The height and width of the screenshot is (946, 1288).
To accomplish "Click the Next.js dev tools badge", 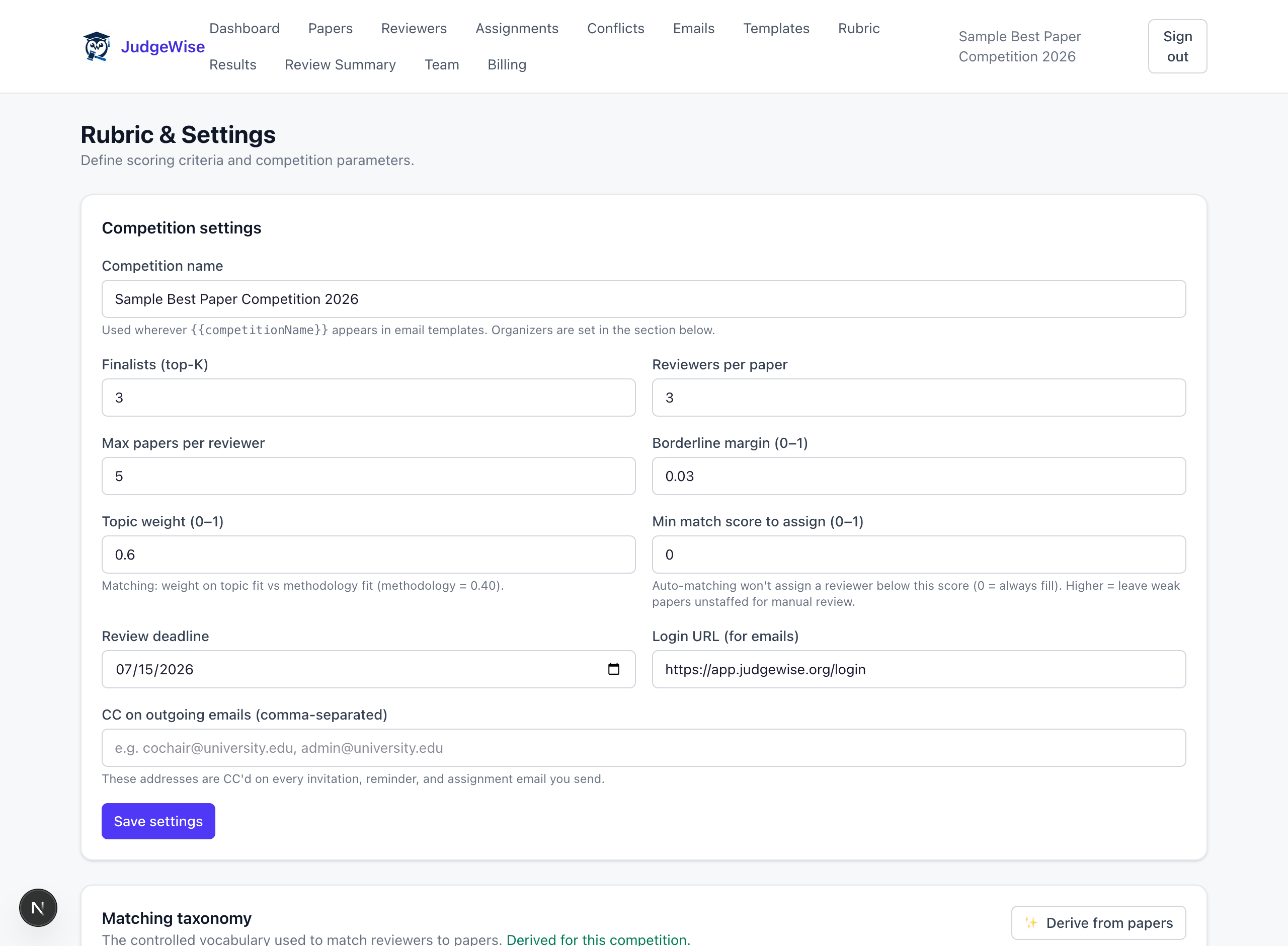I will pyautogui.click(x=38, y=908).
